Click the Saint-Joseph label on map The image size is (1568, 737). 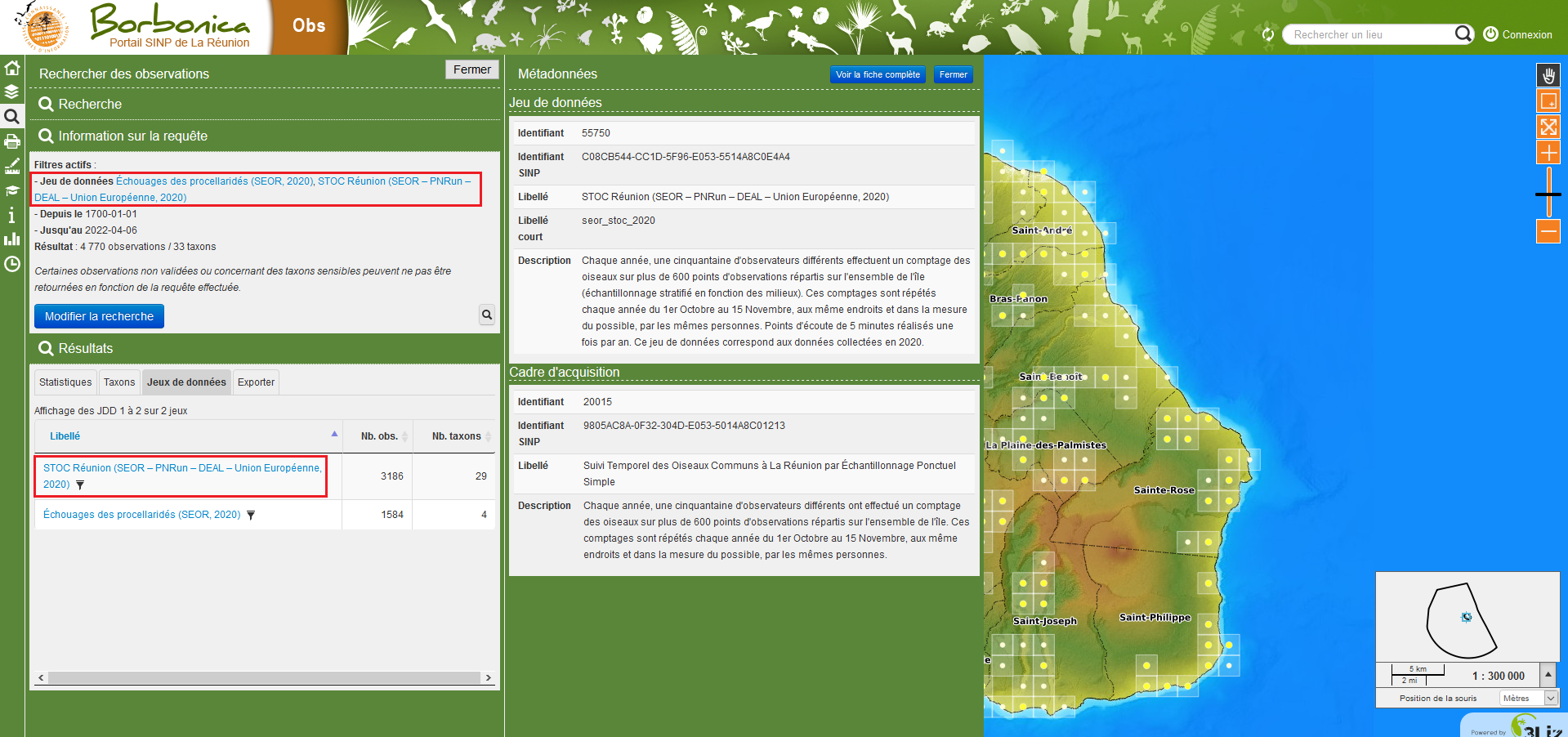(1044, 621)
